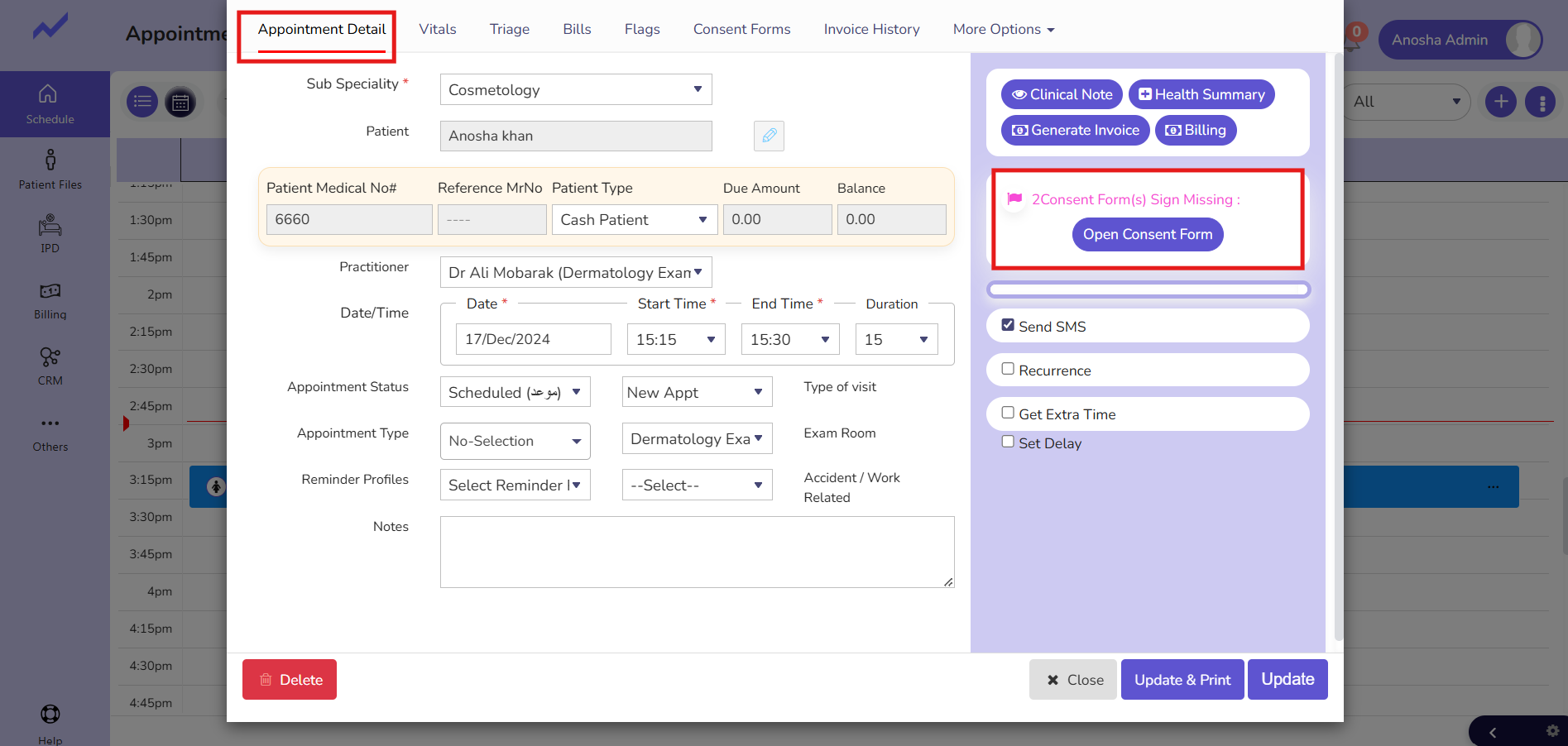Click the edit patient pencil icon

click(769, 136)
